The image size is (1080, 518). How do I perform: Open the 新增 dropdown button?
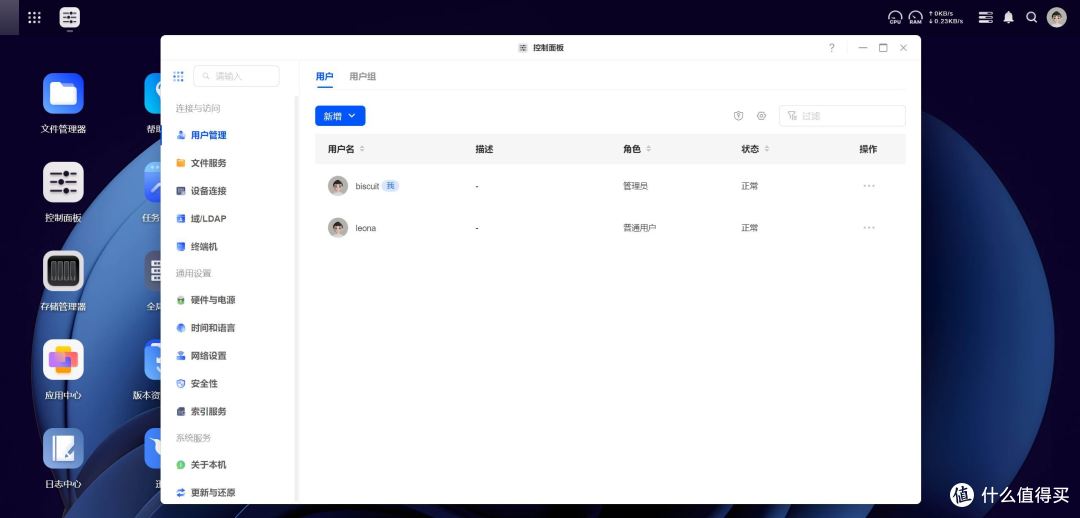(x=340, y=116)
